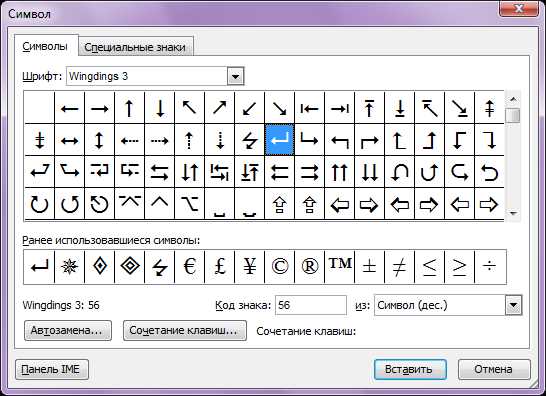Pick the pound sign in recent symbols
This screenshot has width=546, height=396.
[x=220, y=267]
